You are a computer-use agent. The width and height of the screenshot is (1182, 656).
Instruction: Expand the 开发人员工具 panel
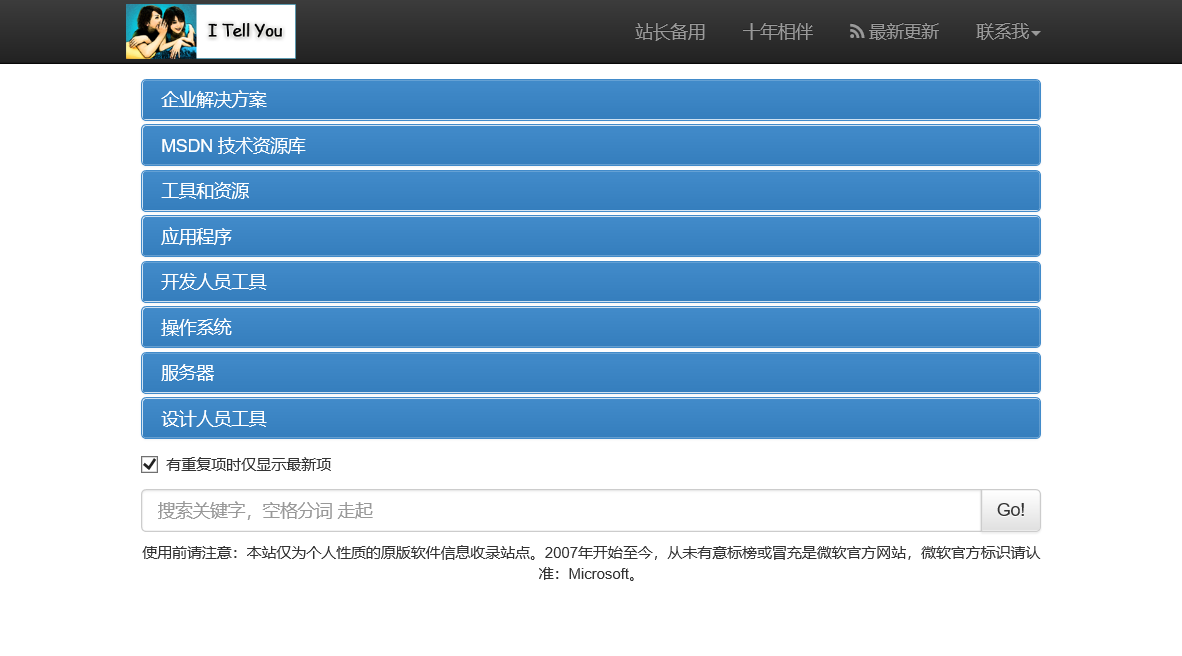tap(591, 282)
